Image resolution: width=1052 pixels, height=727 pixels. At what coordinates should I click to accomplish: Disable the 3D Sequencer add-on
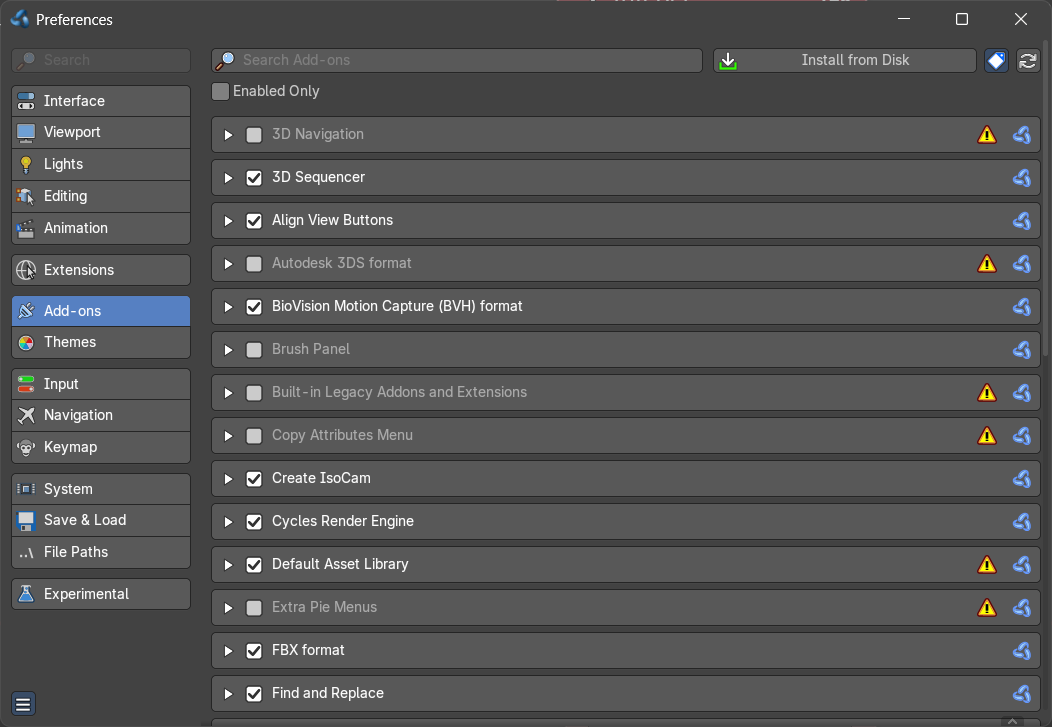(x=254, y=178)
